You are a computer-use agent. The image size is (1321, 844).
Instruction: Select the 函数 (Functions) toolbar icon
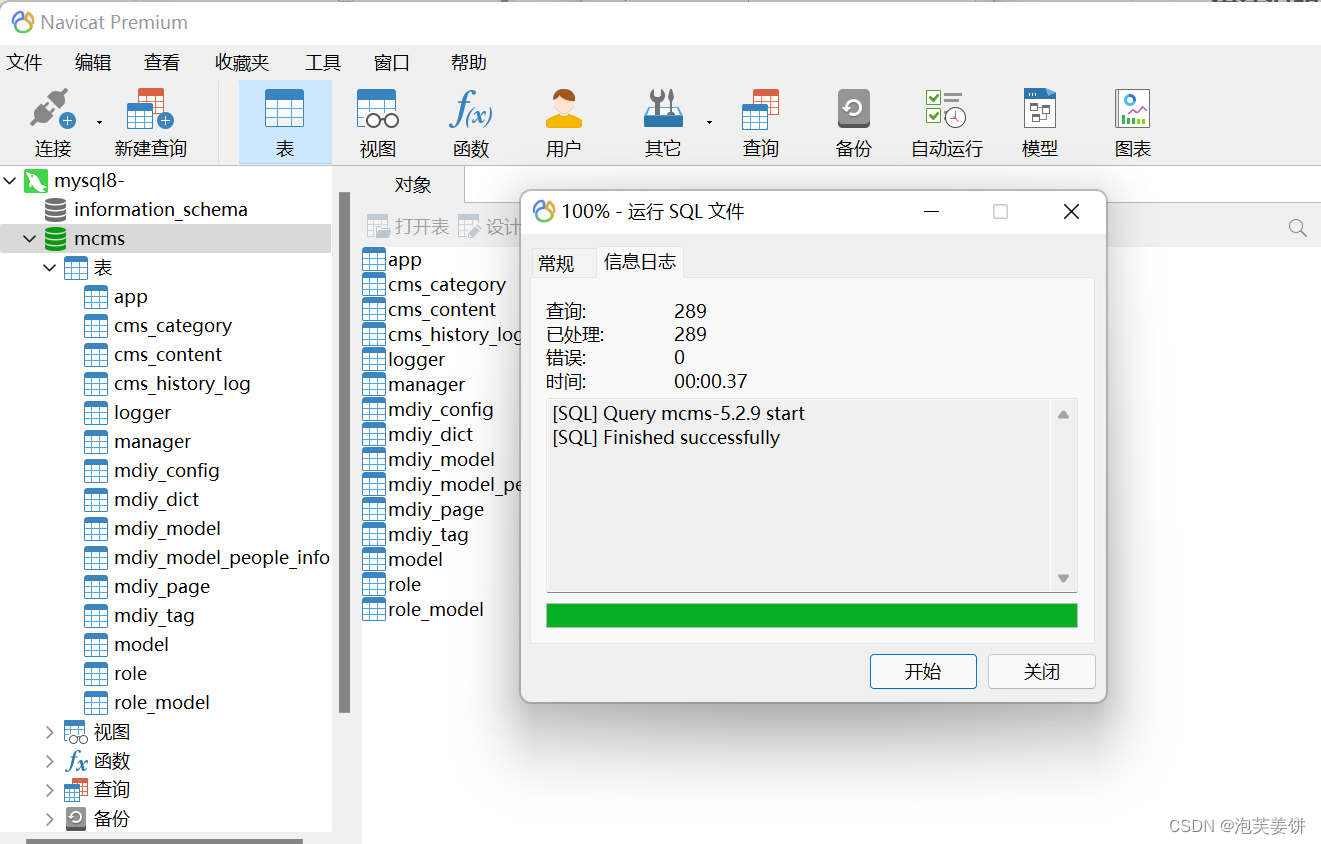coord(470,120)
